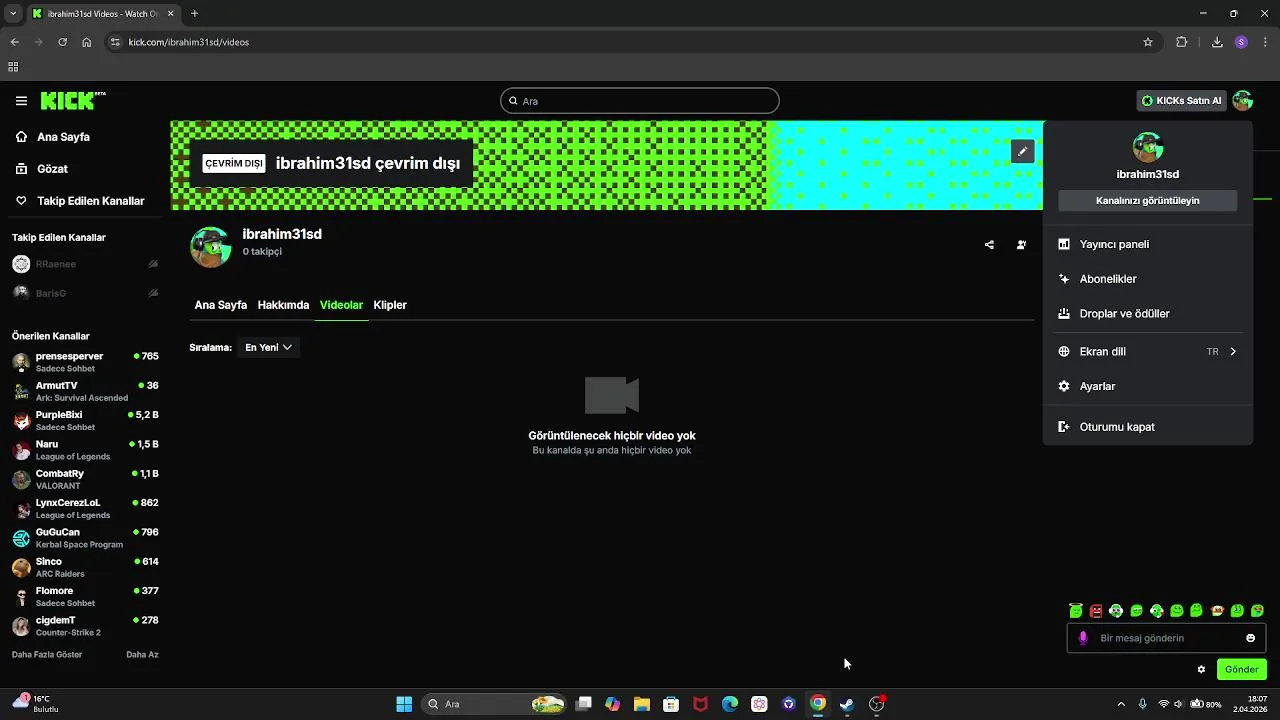
Task: Open File Explorer from the taskbar
Action: click(642, 704)
